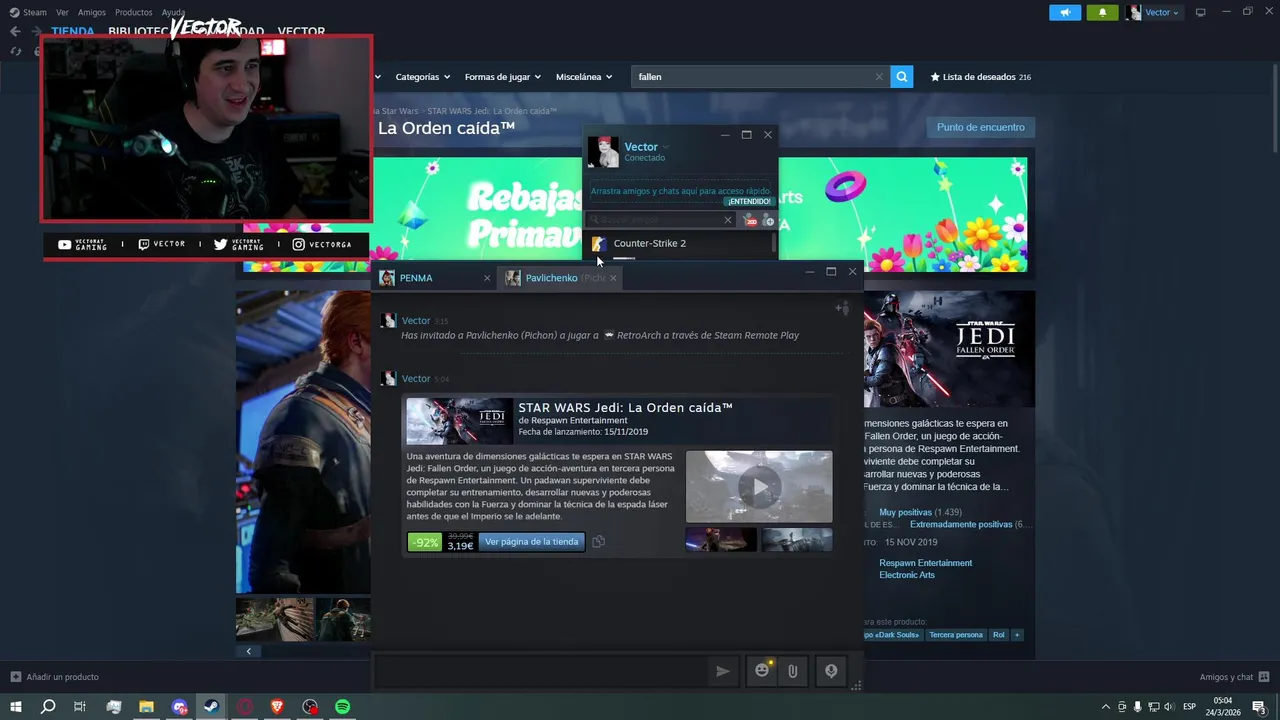
Task: Click the Big Picture display icon
Action: coord(1201,13)
